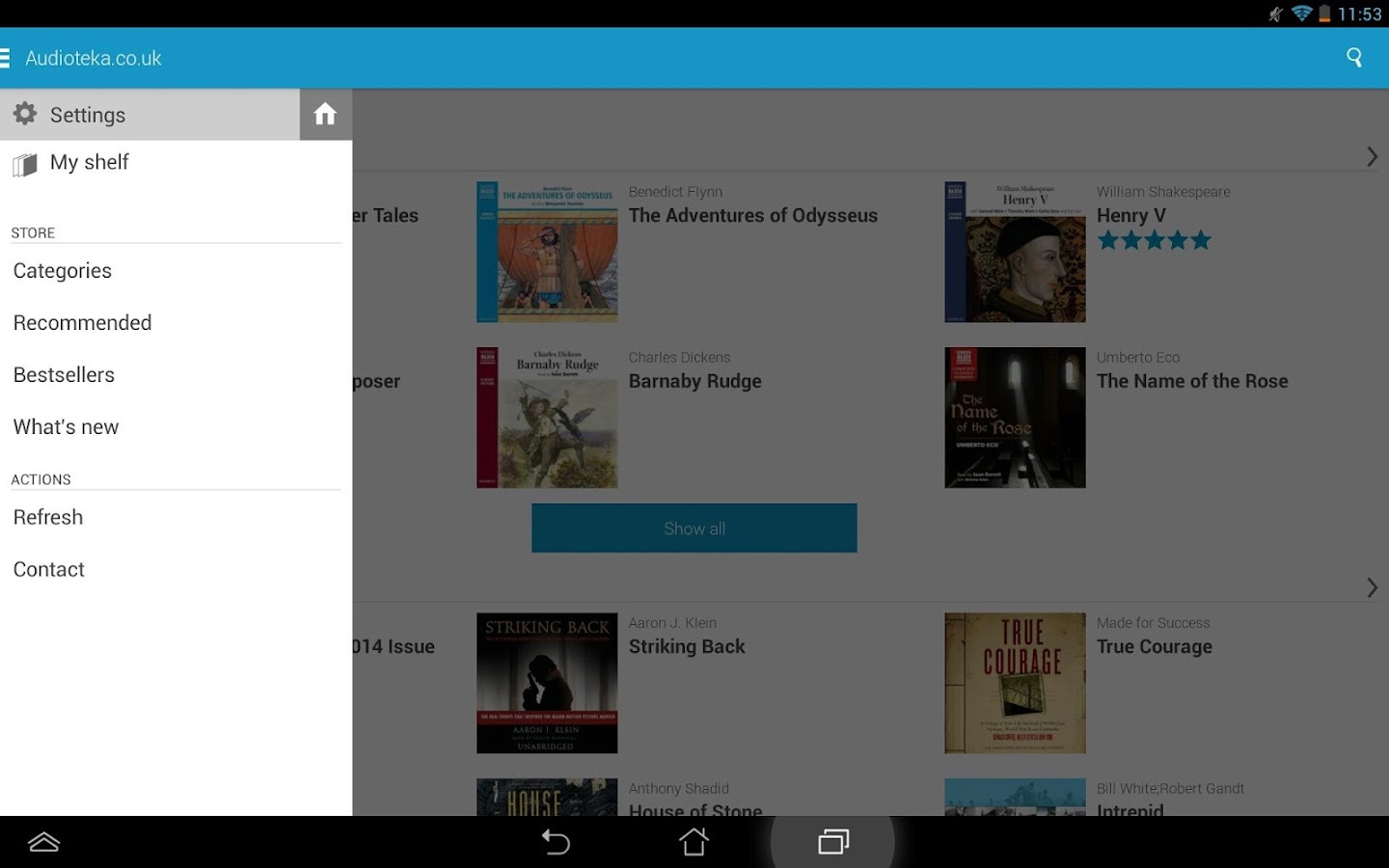
Task: Select Refresh action
Action: pos(177,518)
